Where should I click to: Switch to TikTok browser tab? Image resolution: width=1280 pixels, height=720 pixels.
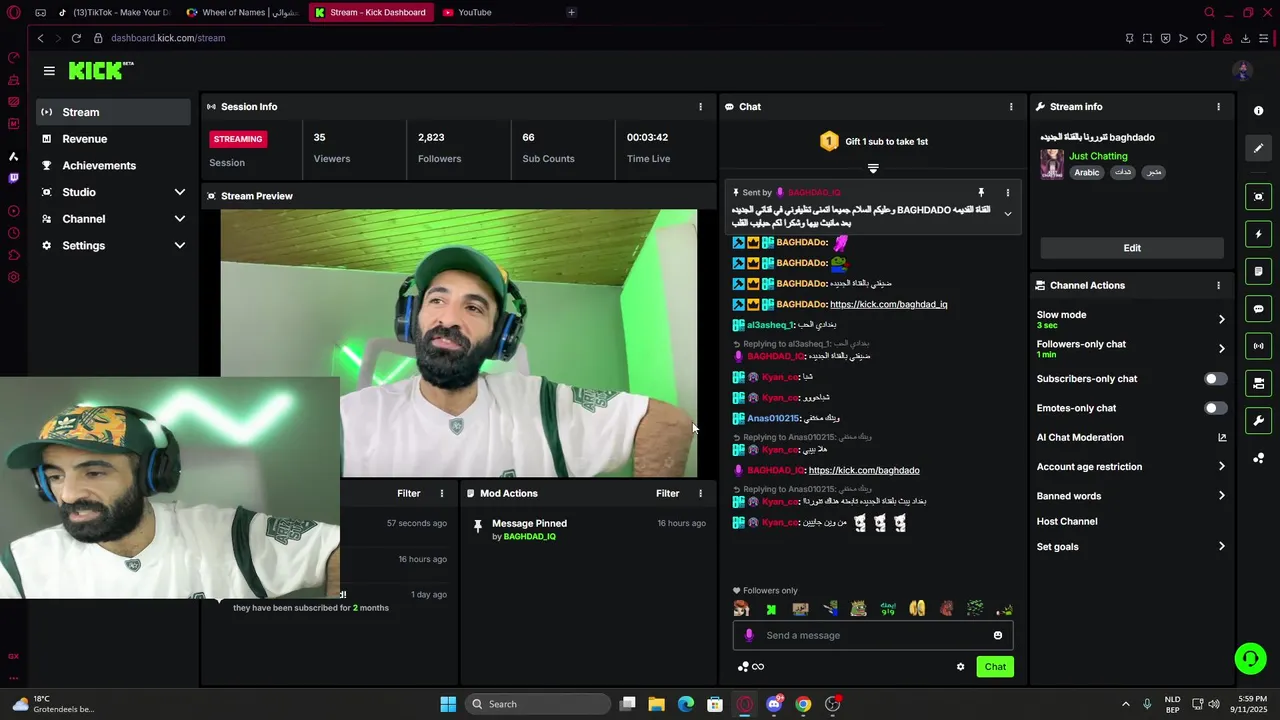115,12
